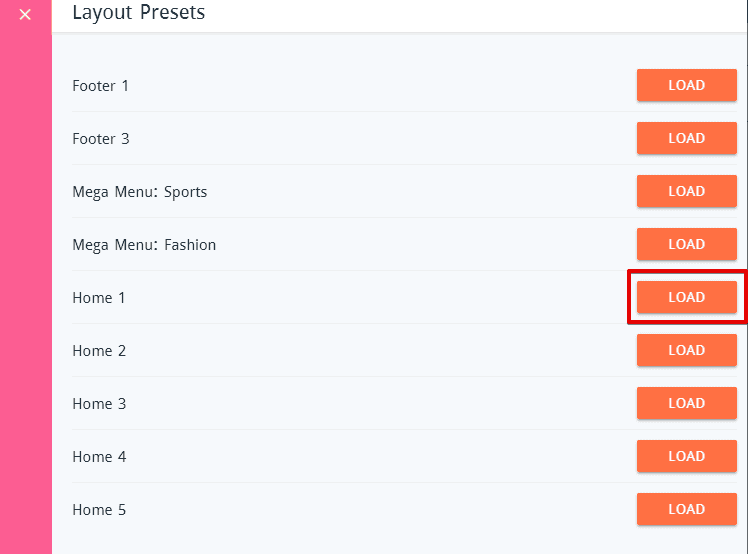Load the Home 1 preset
Image resolution: width=753 pixels, height=554 pixels.
pyautogui.click(x=686, y=298)
